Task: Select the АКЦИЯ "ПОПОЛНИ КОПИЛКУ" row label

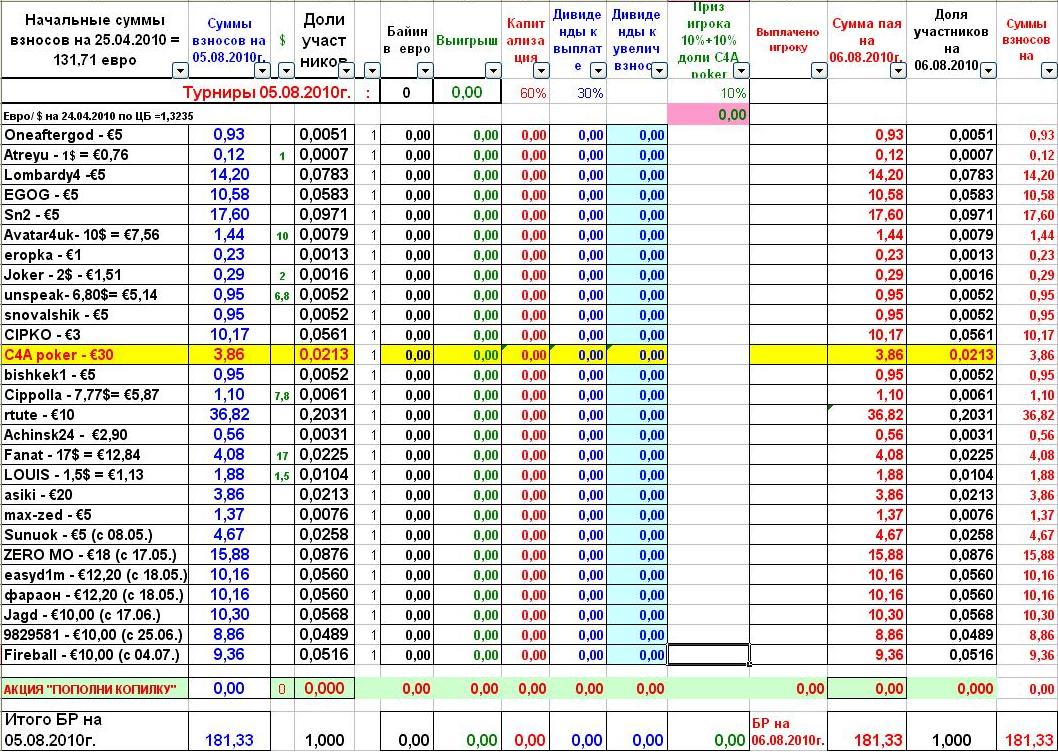Action: click(95, 689)
